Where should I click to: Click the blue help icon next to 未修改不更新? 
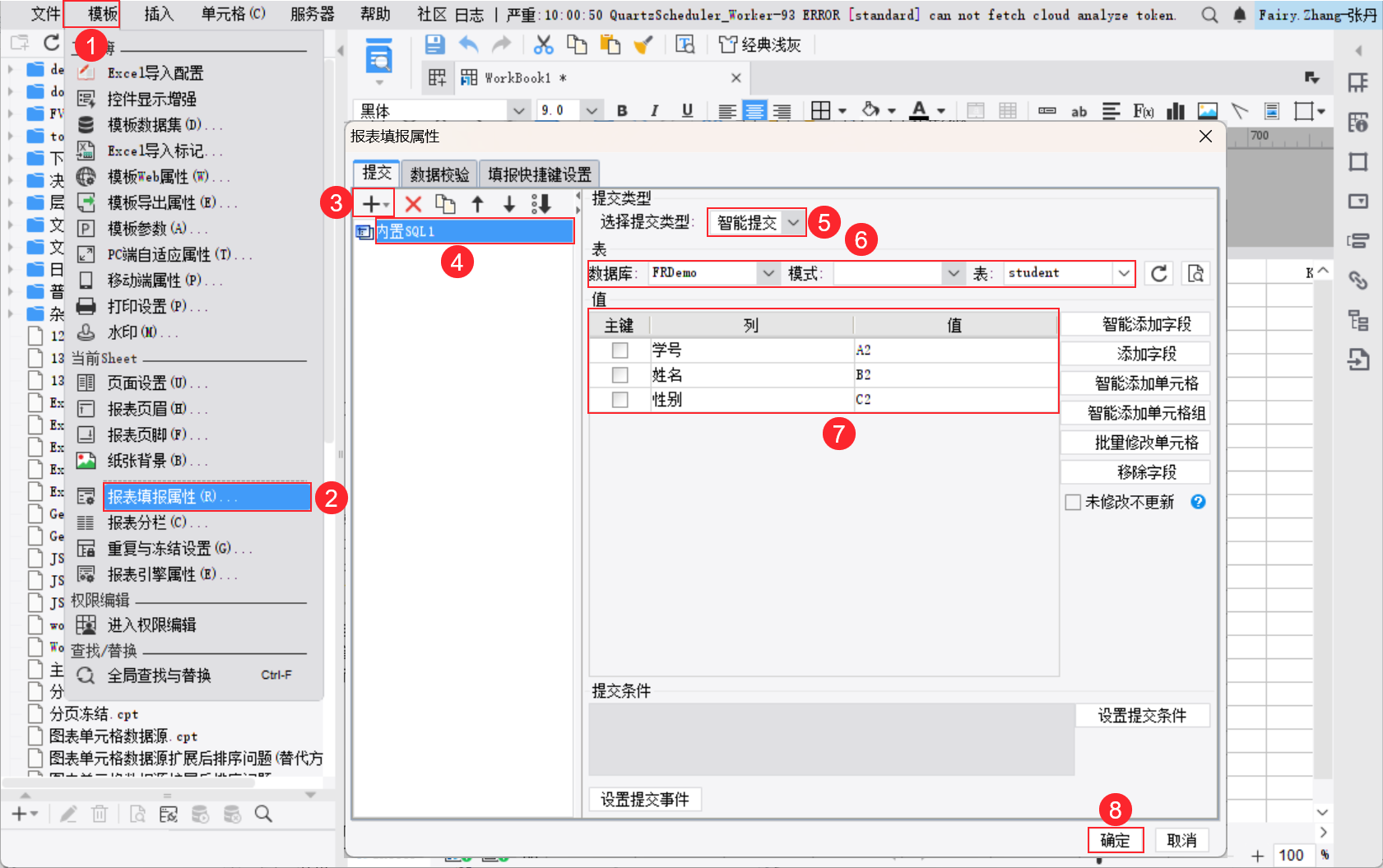pos(1198,502)
